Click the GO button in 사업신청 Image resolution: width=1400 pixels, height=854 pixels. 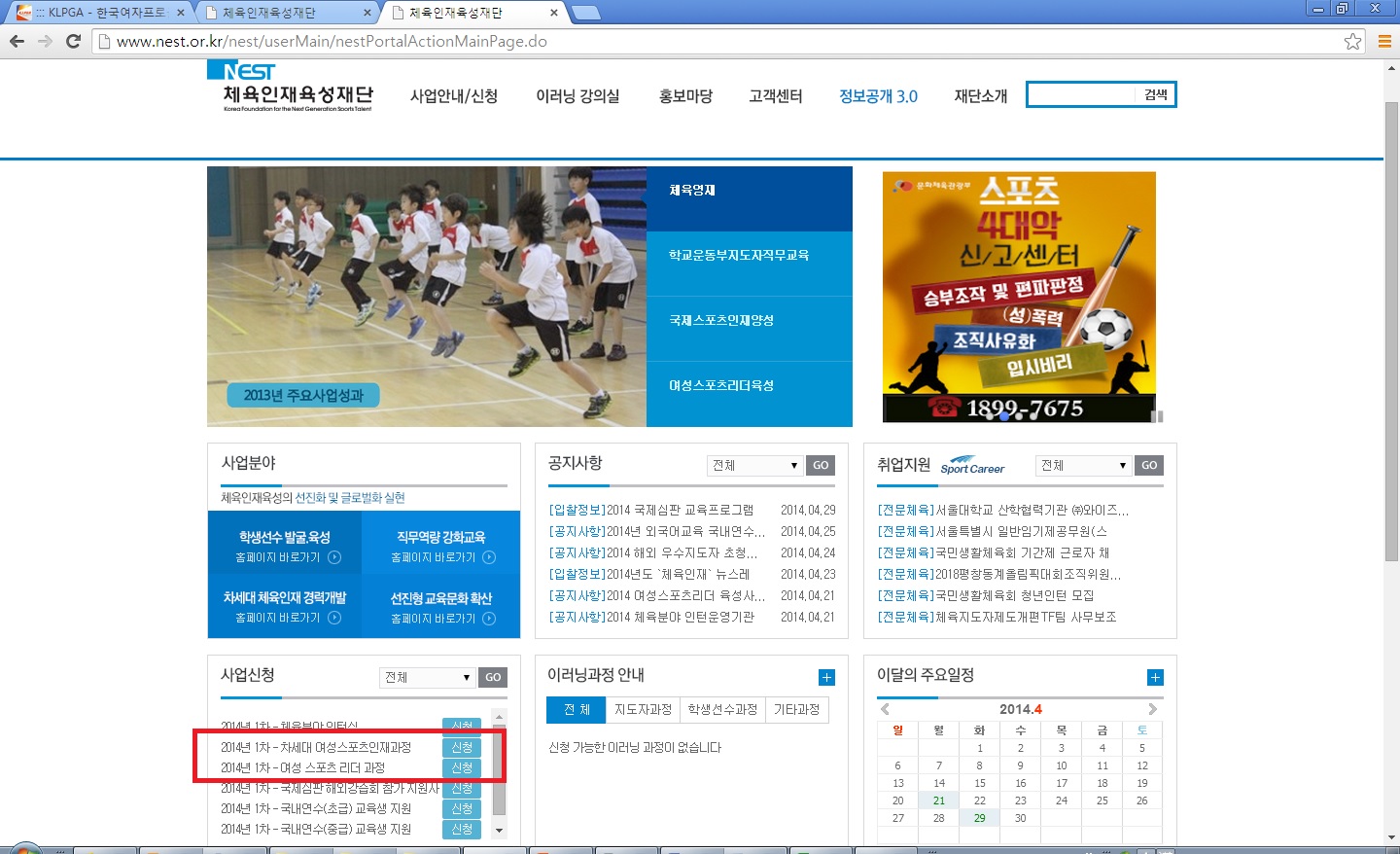point(493,677)
